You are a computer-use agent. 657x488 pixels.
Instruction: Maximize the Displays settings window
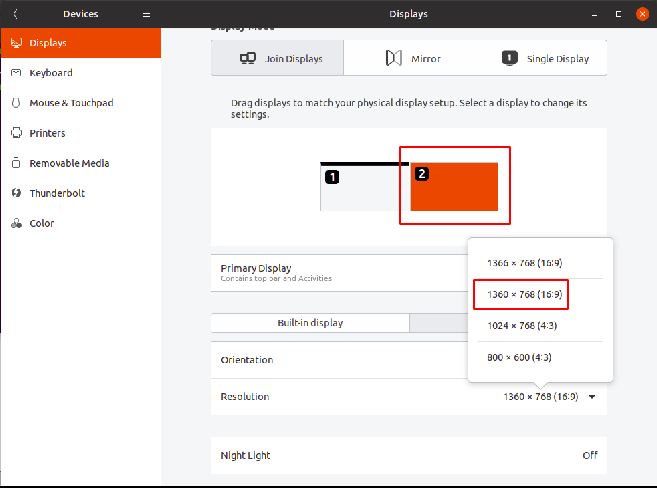[618, 15]
